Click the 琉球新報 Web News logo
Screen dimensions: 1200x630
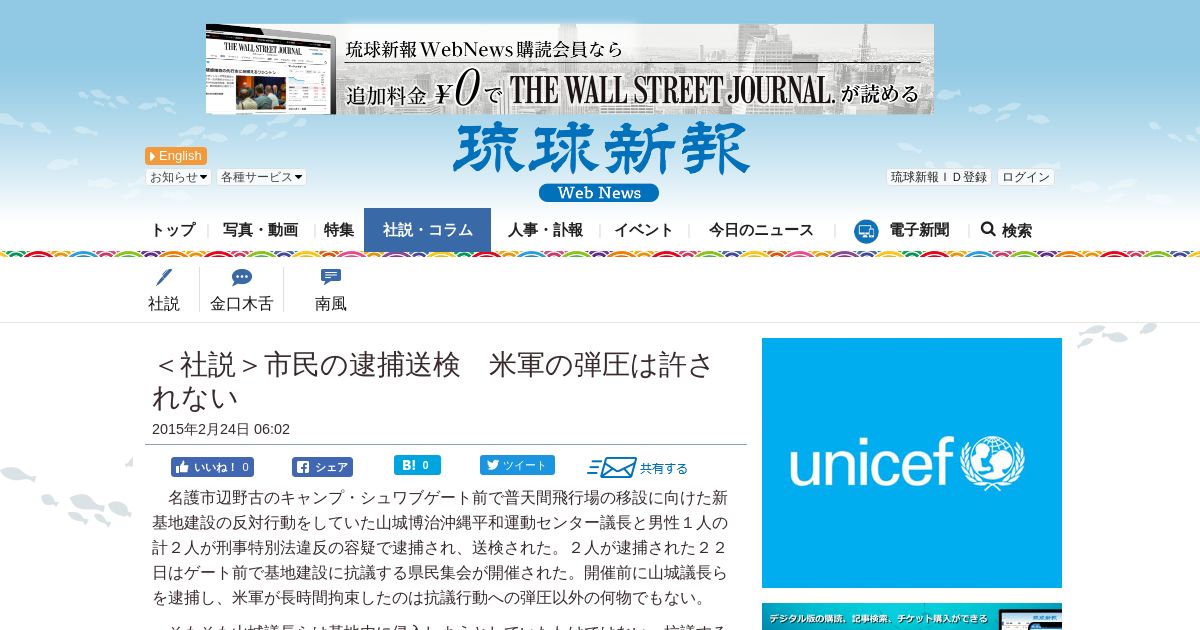pyautogui.click(x=600, y=162)
